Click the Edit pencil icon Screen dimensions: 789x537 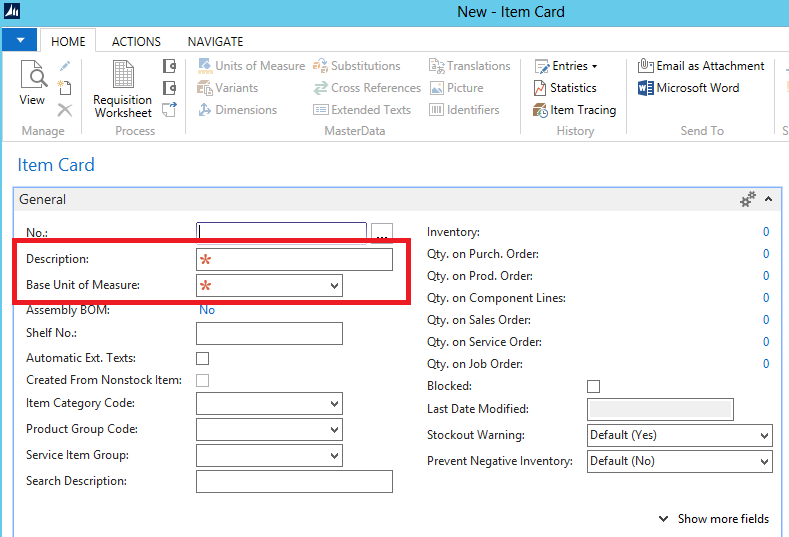pos(65,66)
